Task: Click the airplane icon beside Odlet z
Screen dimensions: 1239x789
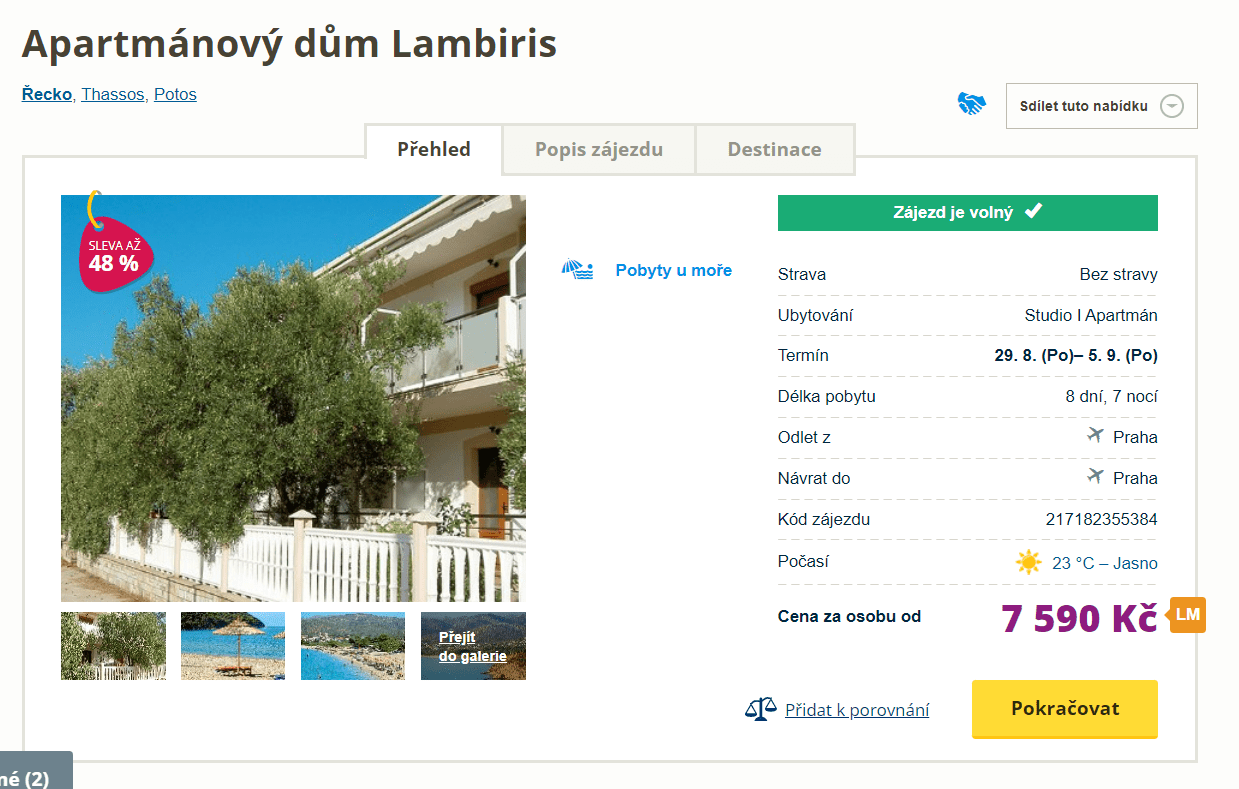Action: [1095, 436]
